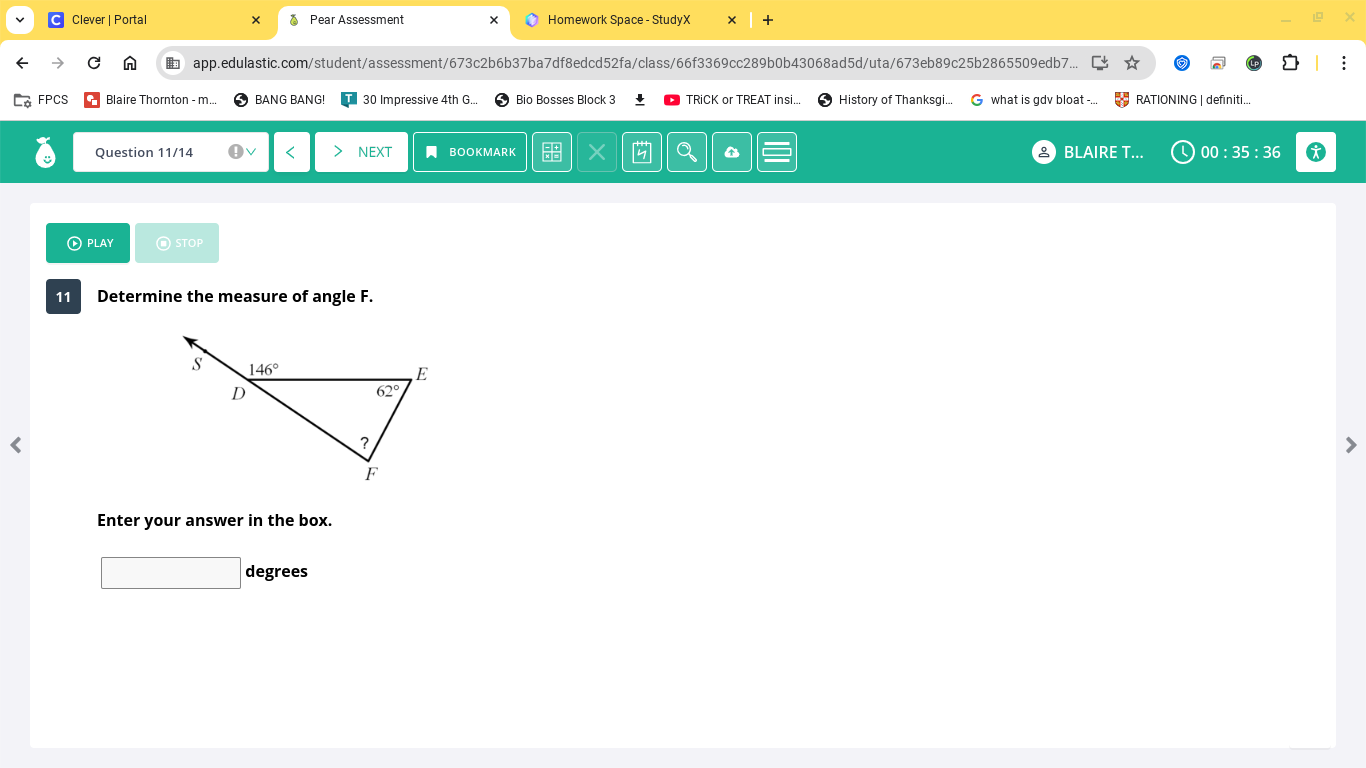Go to browser home page

point(130,63)
